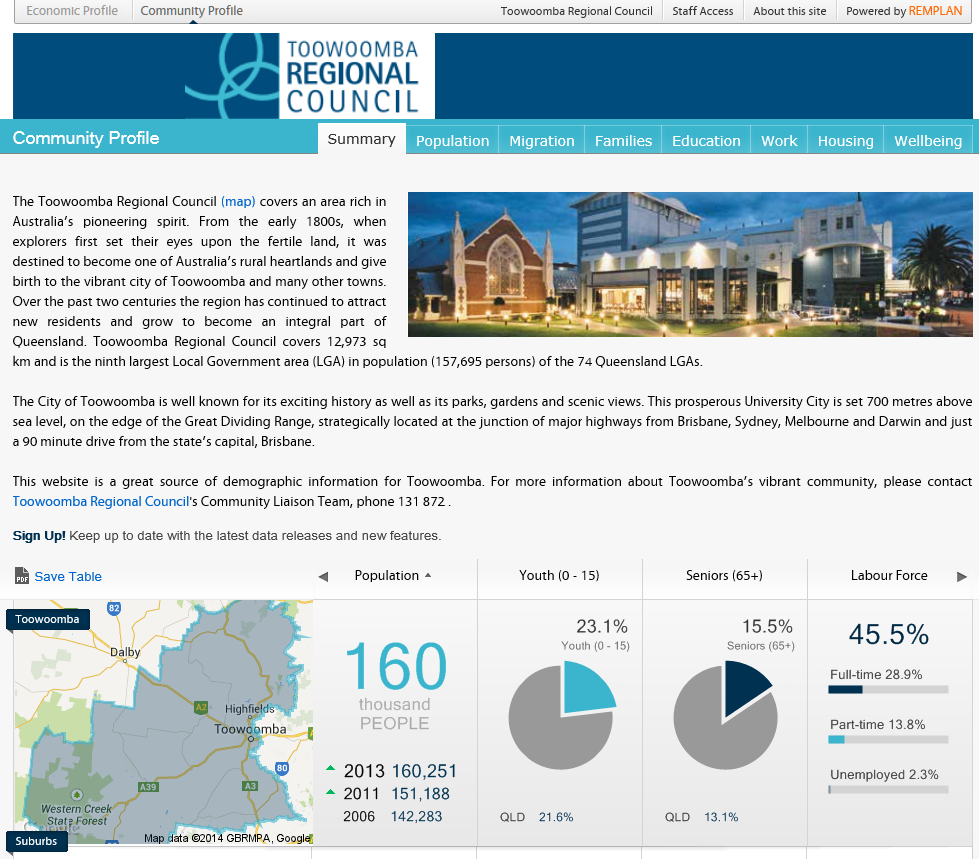Select the Seniors (65+) column header

[724, 576]
